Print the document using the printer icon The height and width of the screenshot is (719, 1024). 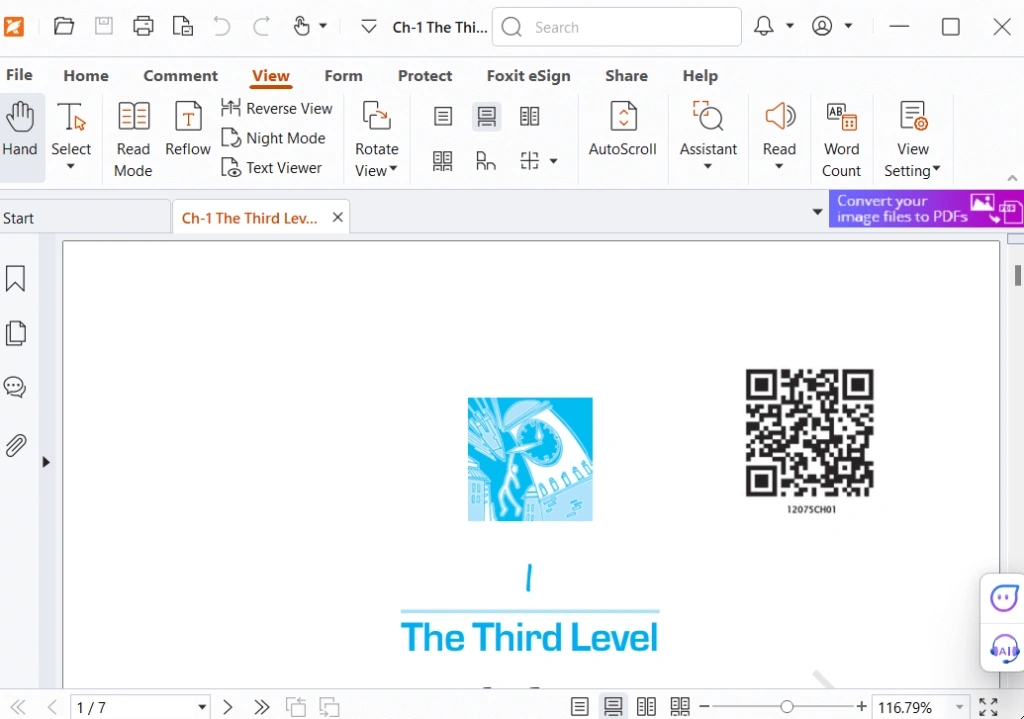143,27
